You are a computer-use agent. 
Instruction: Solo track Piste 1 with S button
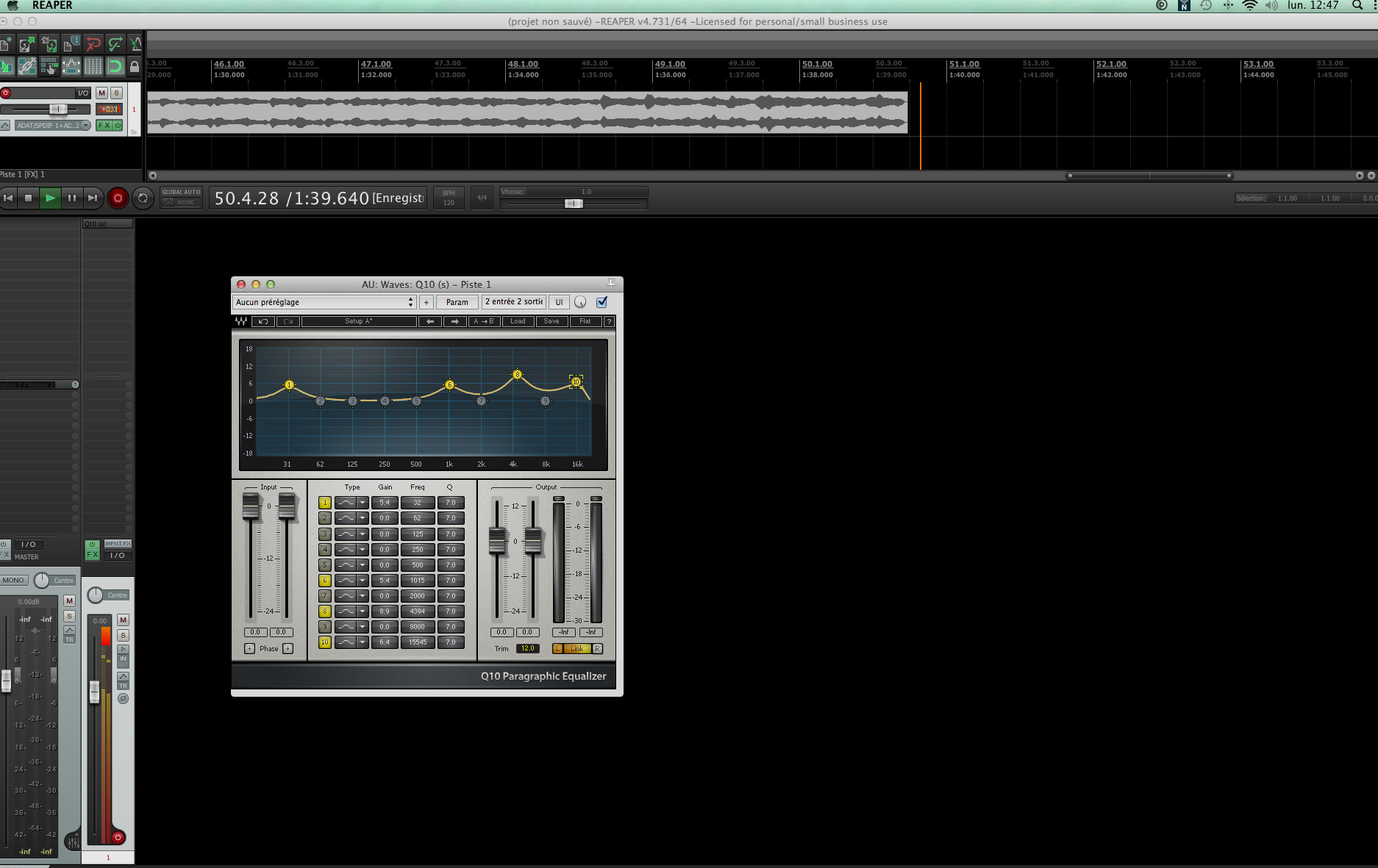(x=116, y=93)
